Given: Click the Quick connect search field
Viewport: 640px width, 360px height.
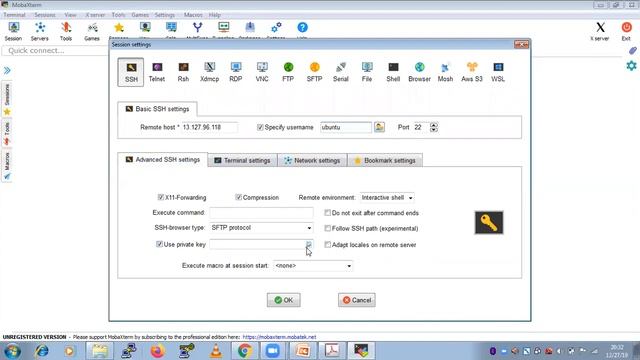Looking at the screenshot, I should pyautogui.click(x=55, y=51).
